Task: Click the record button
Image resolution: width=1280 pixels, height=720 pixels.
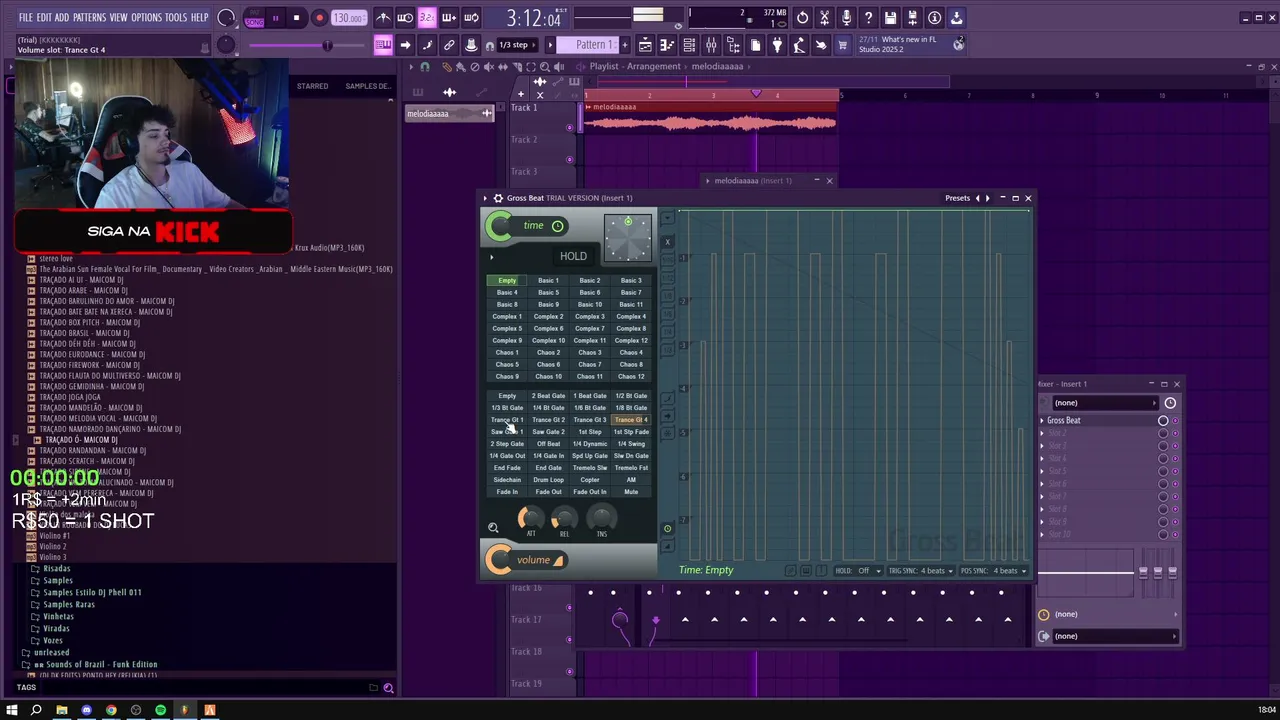Action: point(319,18)
